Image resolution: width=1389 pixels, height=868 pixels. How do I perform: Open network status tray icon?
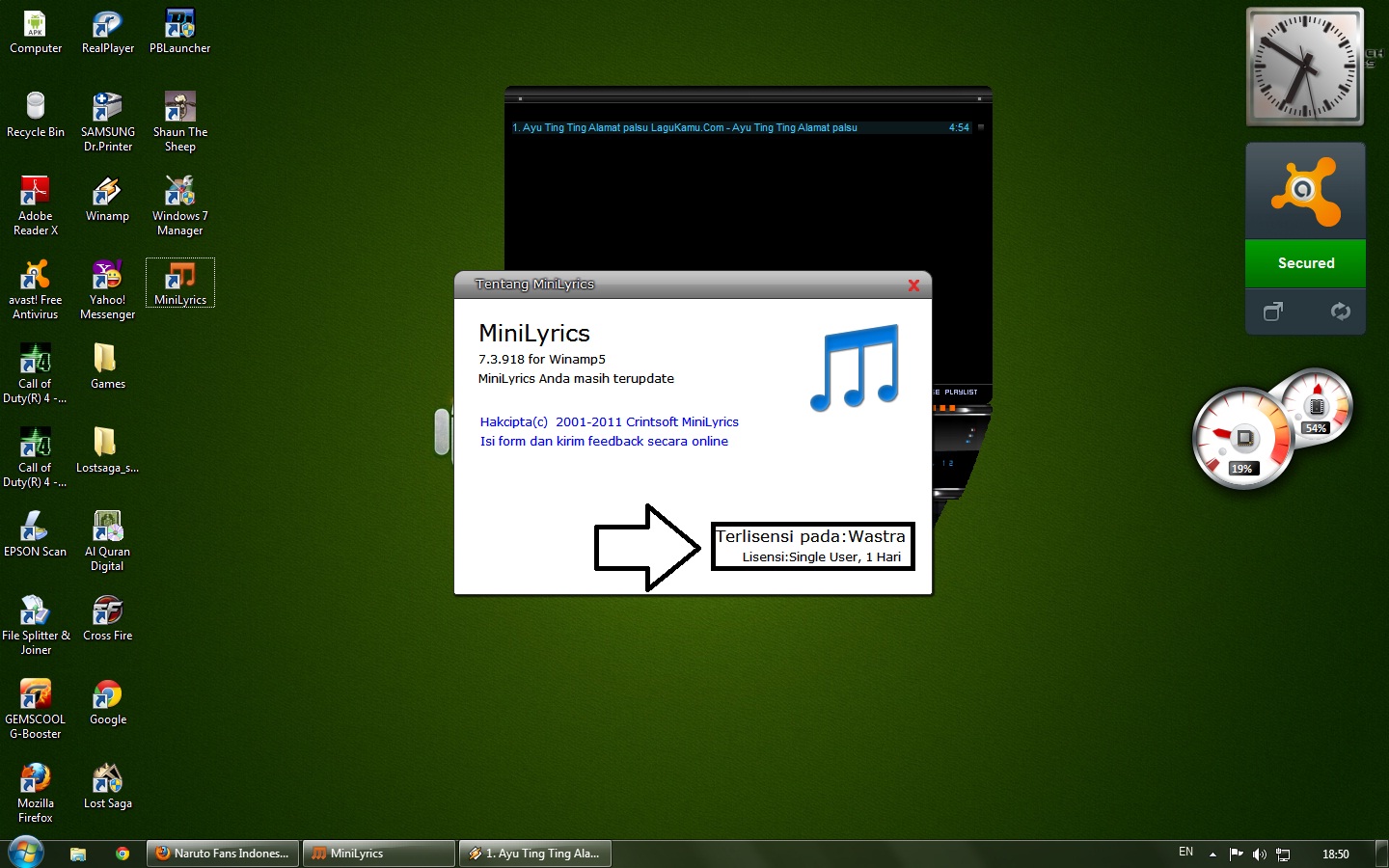pyautogui.click(x=1283, y=854)
